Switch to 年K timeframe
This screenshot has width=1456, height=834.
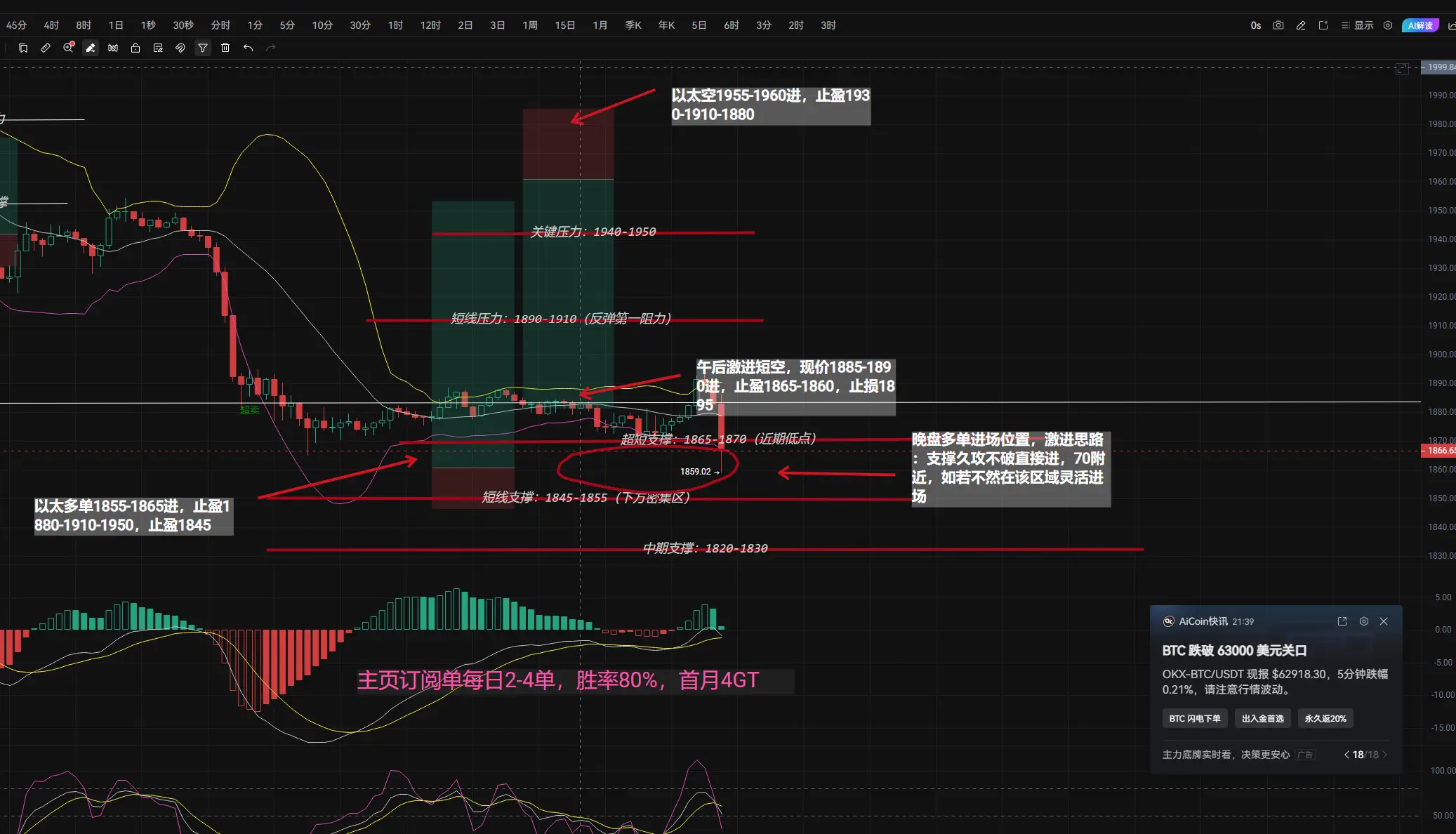click(666, 25)
